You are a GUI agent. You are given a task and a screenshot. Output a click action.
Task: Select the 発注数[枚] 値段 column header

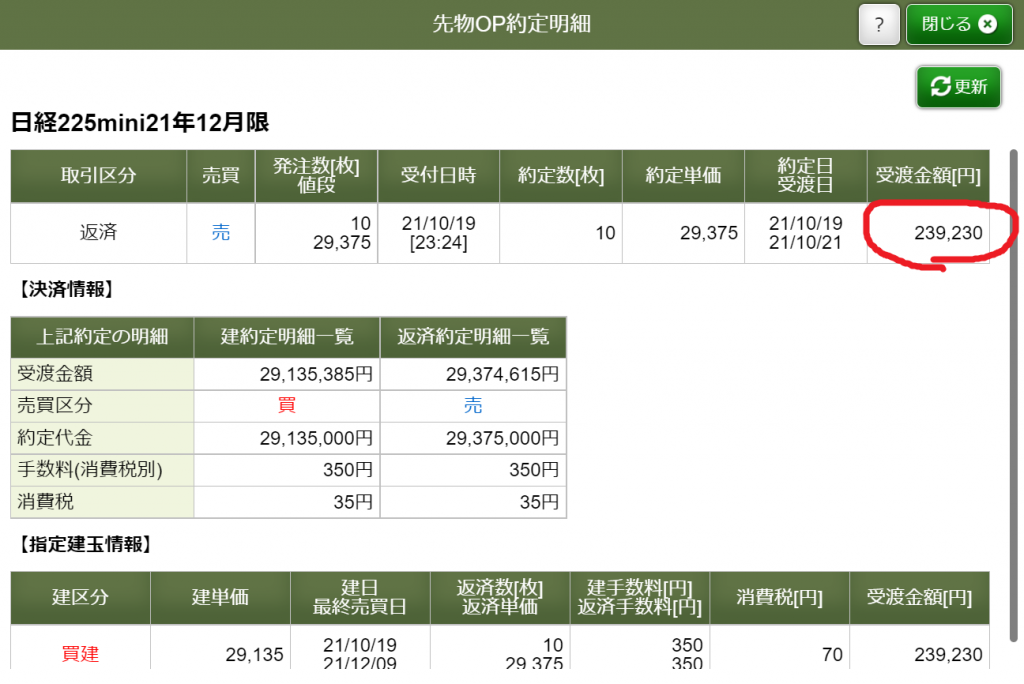pyautogui.click(x=316, y=176)
